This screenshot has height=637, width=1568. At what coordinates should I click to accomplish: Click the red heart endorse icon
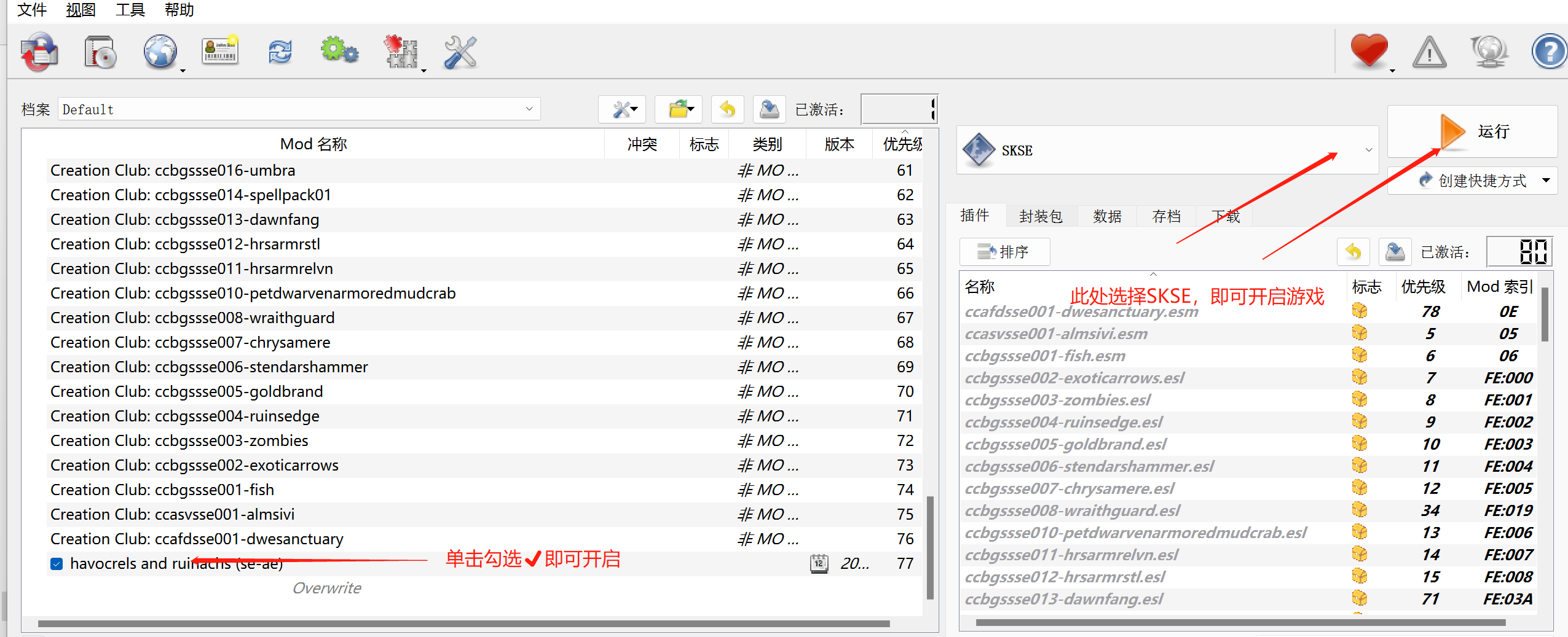pos(1368,51)
